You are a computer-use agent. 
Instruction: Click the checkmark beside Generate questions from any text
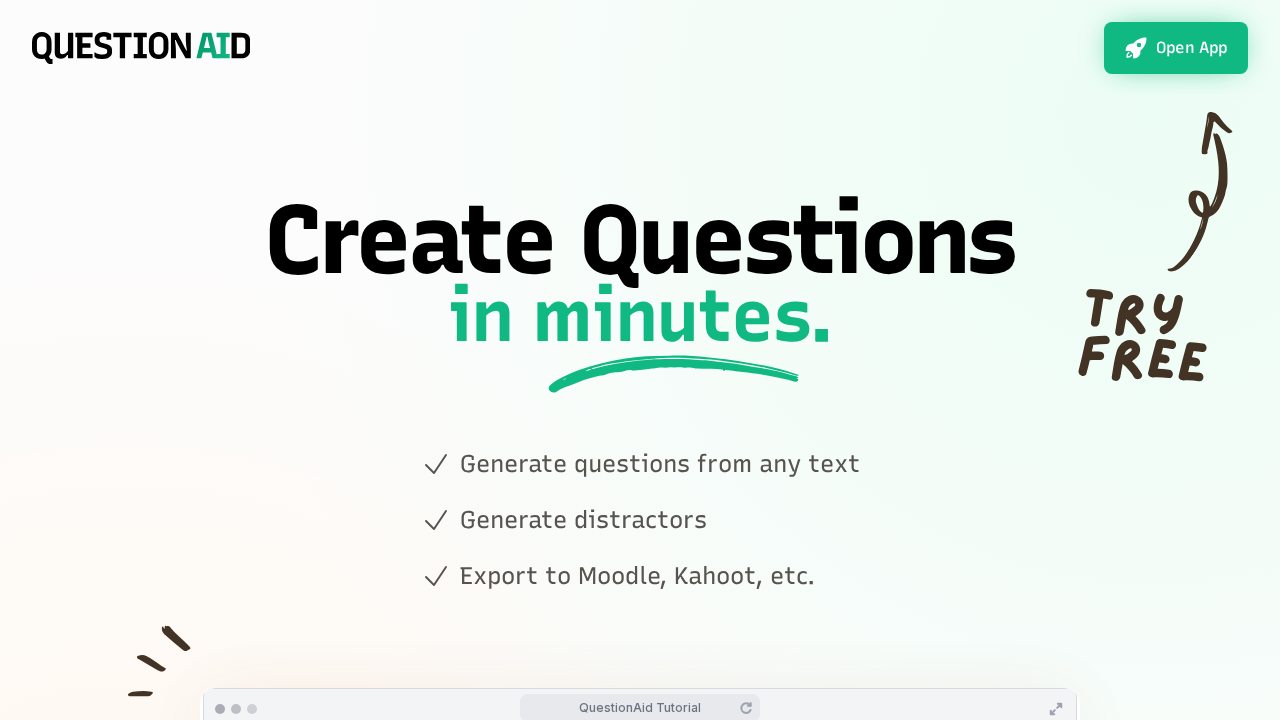pyautogui.click(x=436, y=464)
